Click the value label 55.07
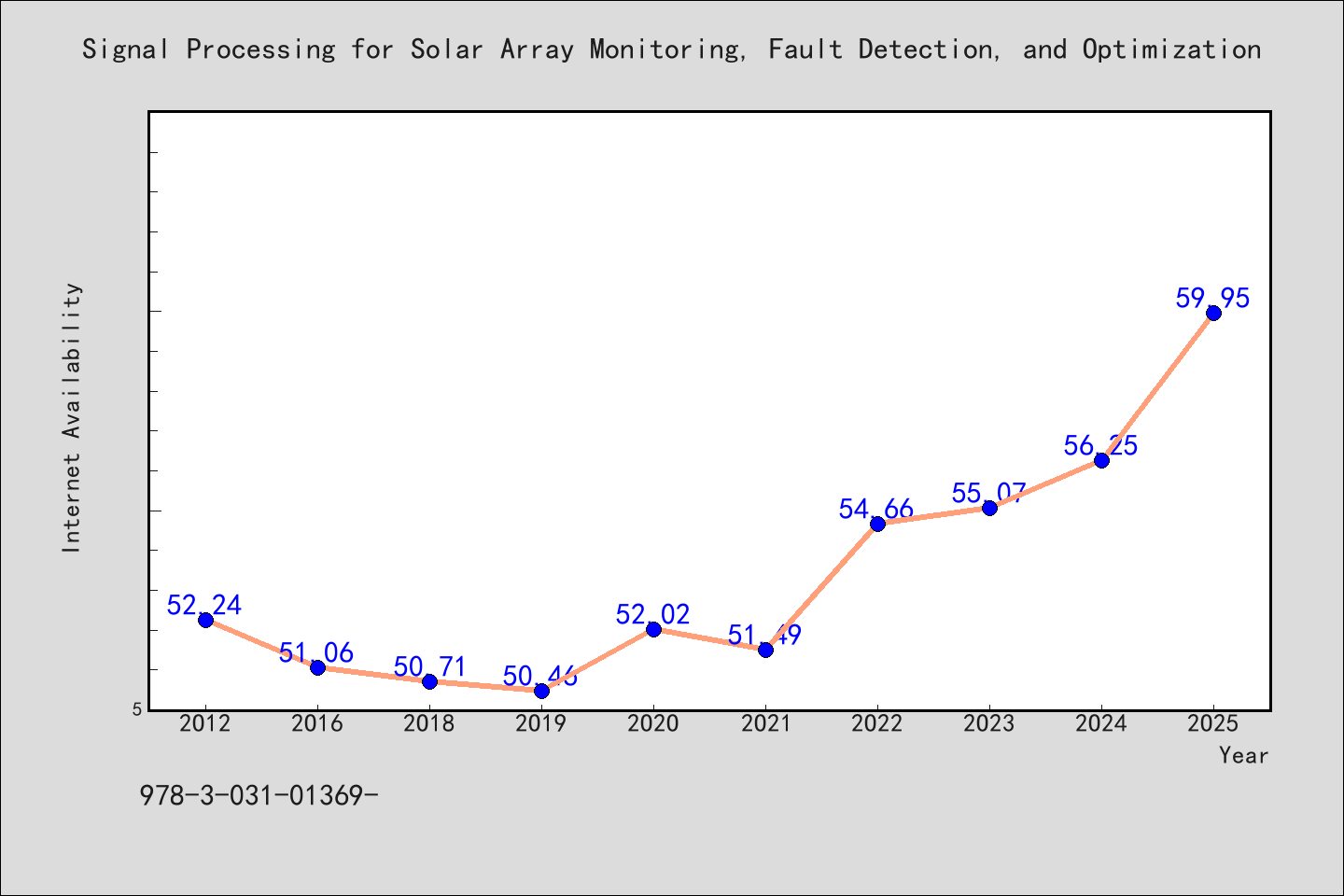Screen dimensions: 1344x896 [989, 493]
